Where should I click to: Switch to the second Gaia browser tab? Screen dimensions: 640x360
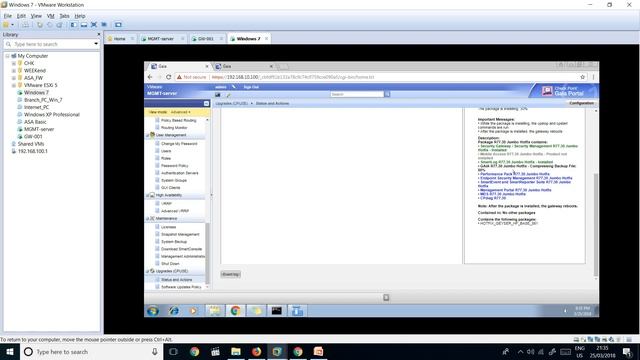pyautogui.click(x=244, y=66)
